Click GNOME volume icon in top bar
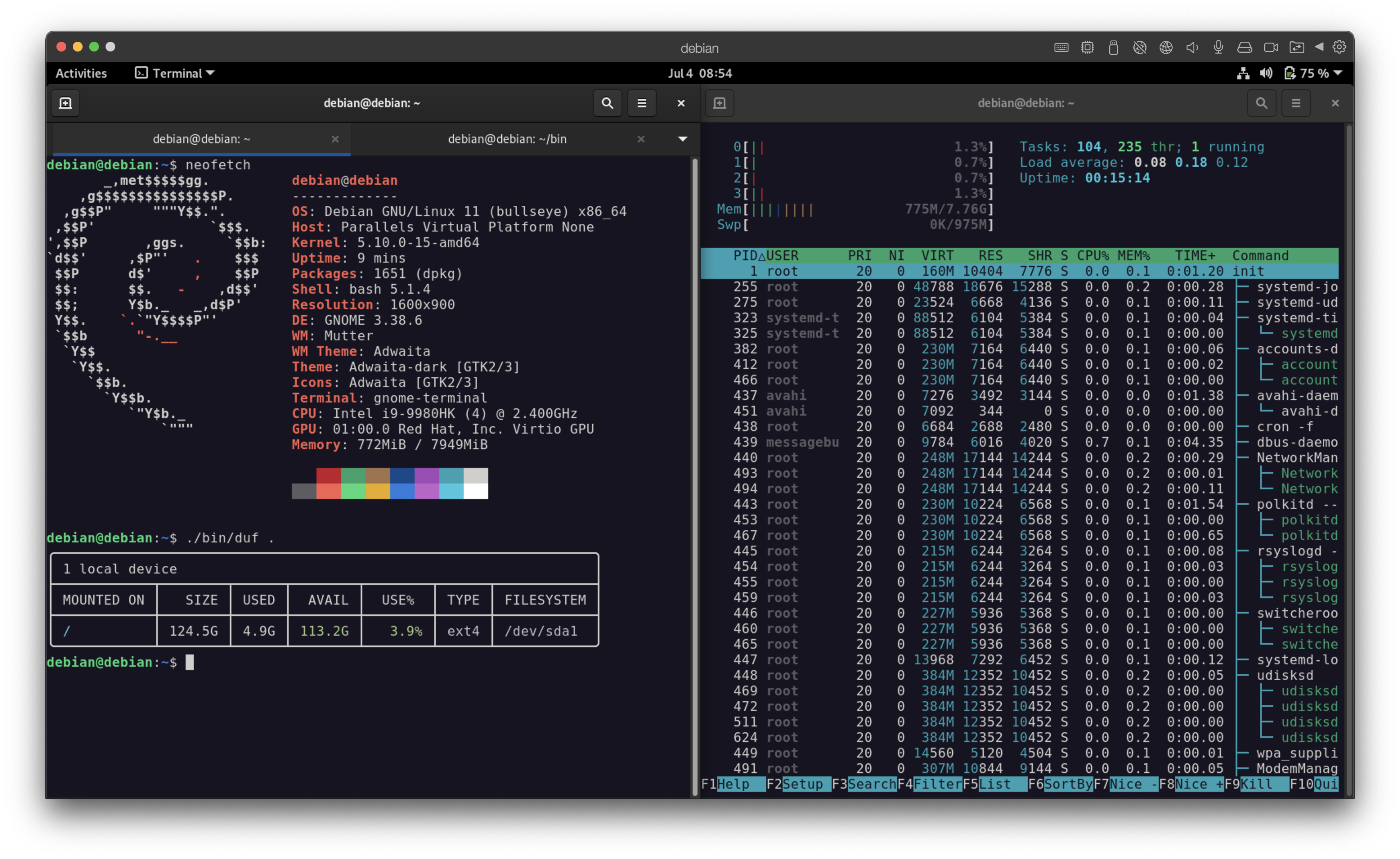The height and width of the screenshot is (859, 1400). (1266, 73)
